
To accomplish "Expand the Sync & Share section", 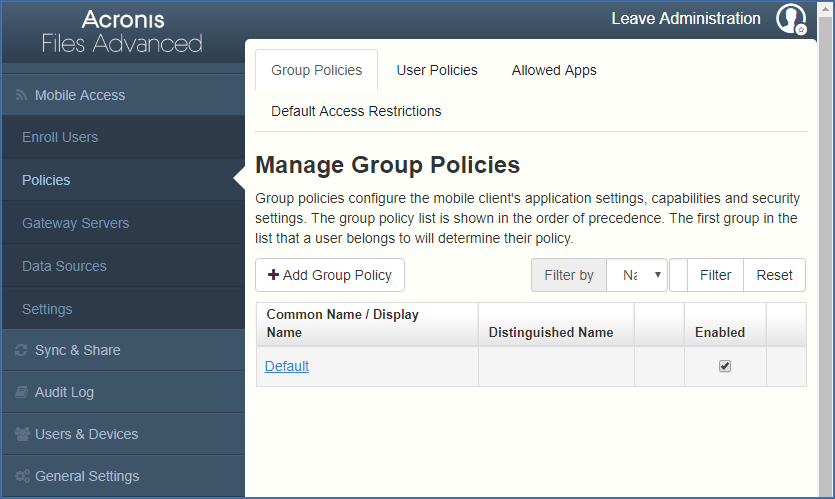I will point(123,350).
